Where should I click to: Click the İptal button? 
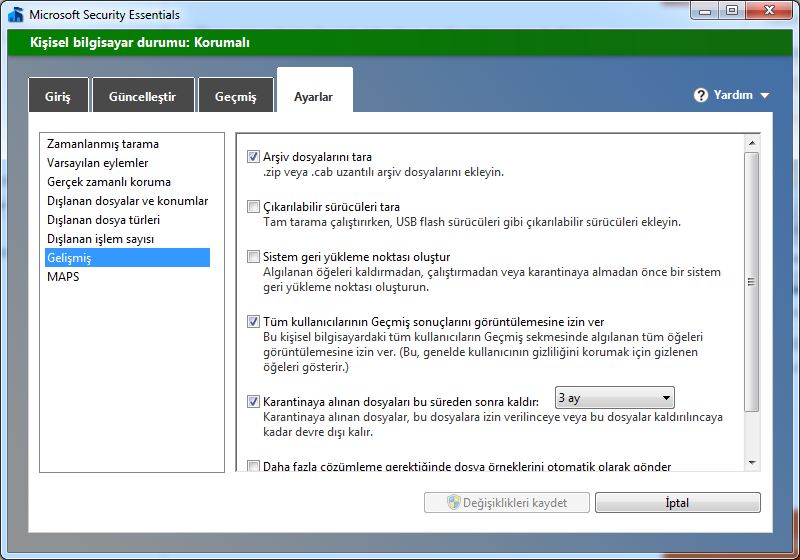pos(678,502)
